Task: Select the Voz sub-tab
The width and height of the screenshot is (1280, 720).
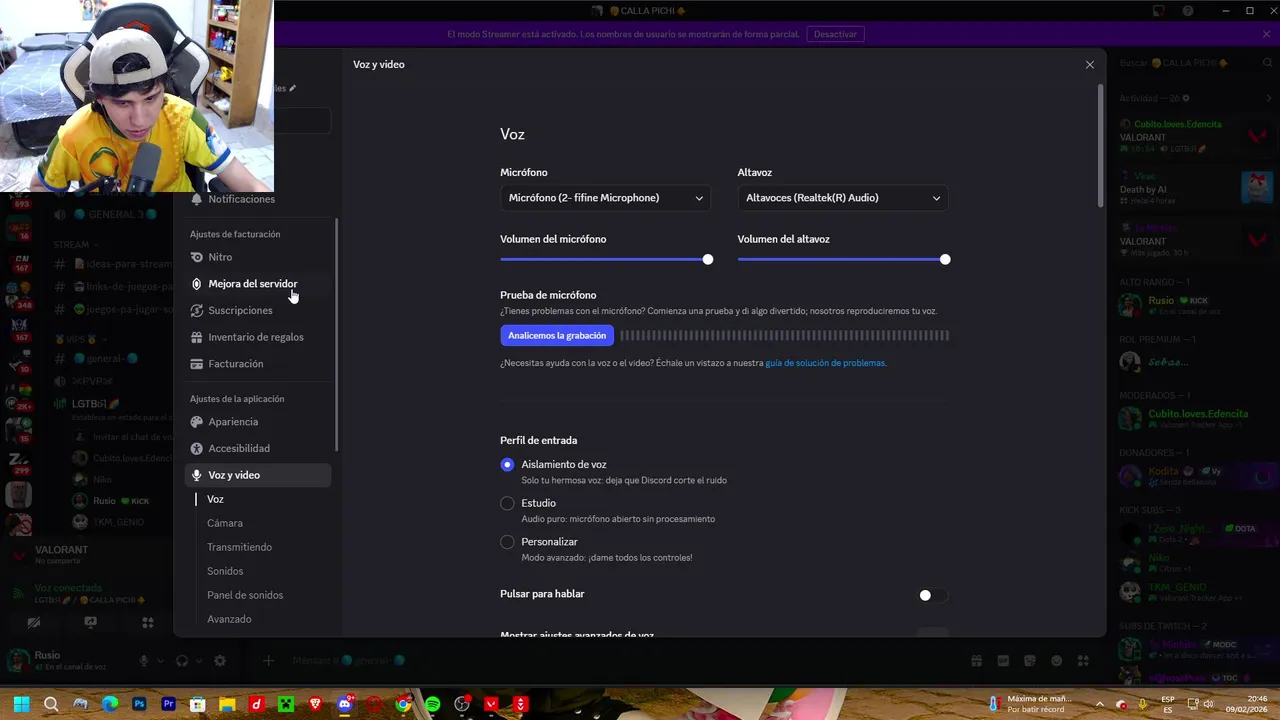Action: click(215, 499)
